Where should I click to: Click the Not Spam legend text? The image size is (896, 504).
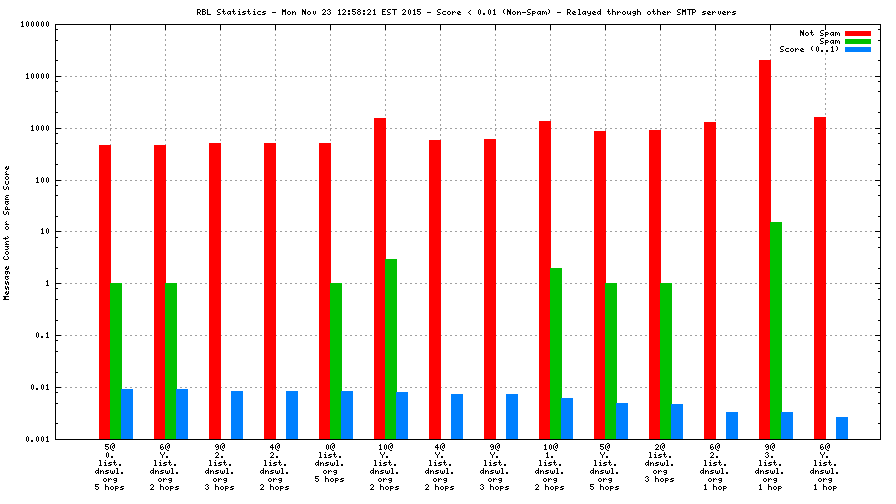pyautogui.click(x=819, y=33)
